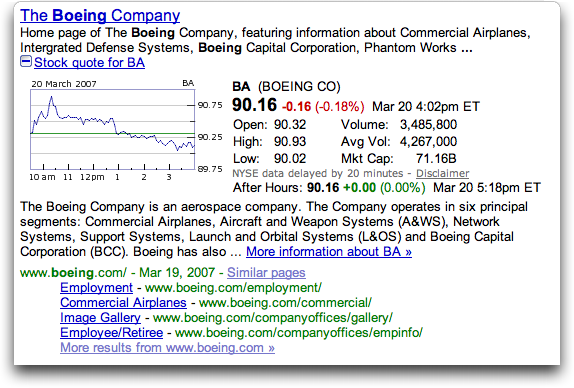The image size is (574, 388).
Task: Click the 20 March 2007 chart date label
Action: tap(64, 84)
